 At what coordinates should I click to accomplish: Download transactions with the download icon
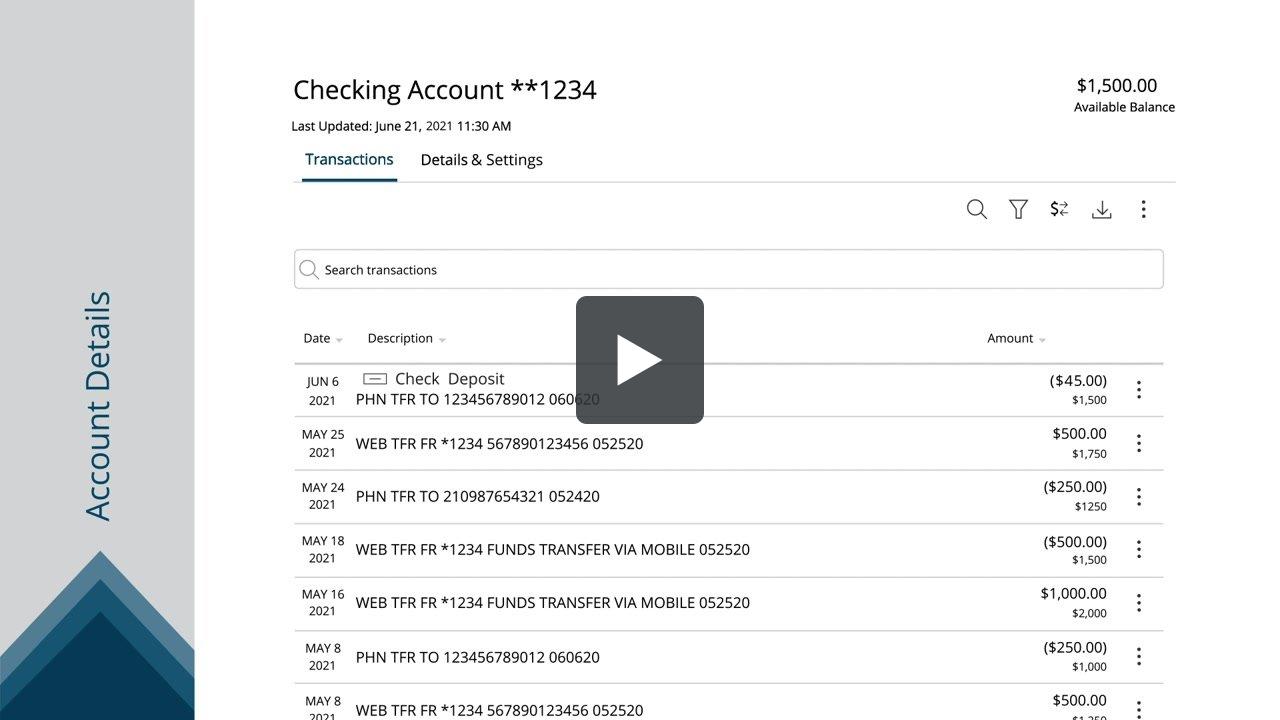pyautogui.click(x=1101, y=209)
